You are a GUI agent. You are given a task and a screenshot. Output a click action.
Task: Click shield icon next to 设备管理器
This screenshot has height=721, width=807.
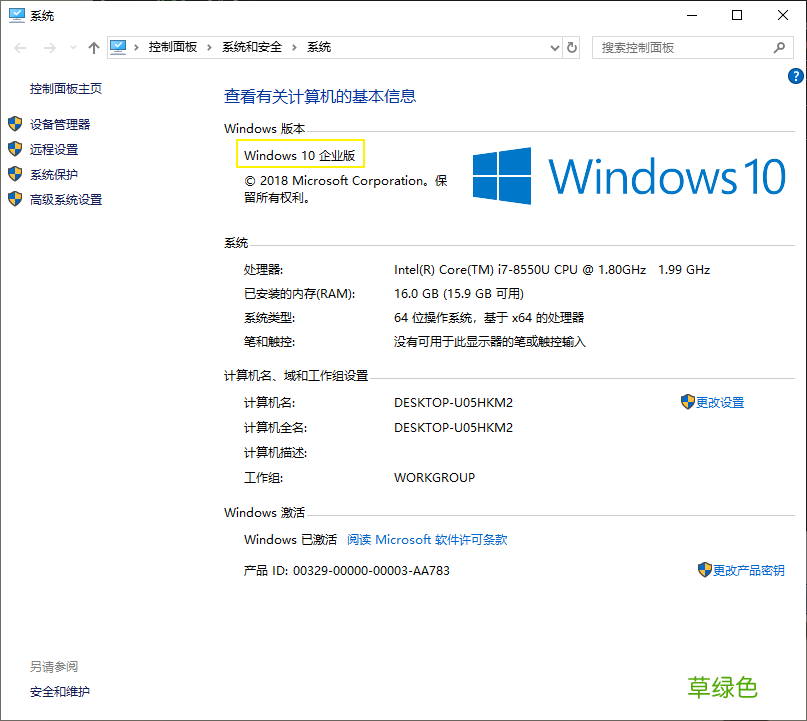tap(15, 124)
